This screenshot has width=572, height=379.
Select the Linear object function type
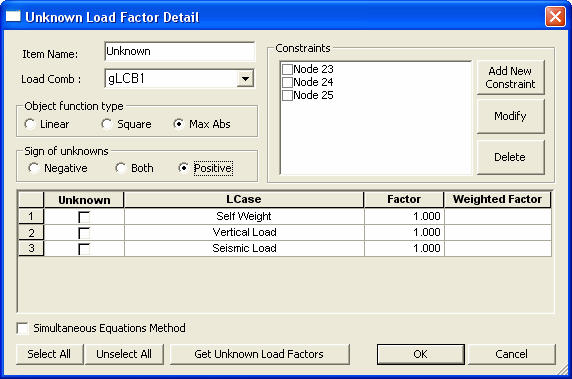(x=30, y=124)
